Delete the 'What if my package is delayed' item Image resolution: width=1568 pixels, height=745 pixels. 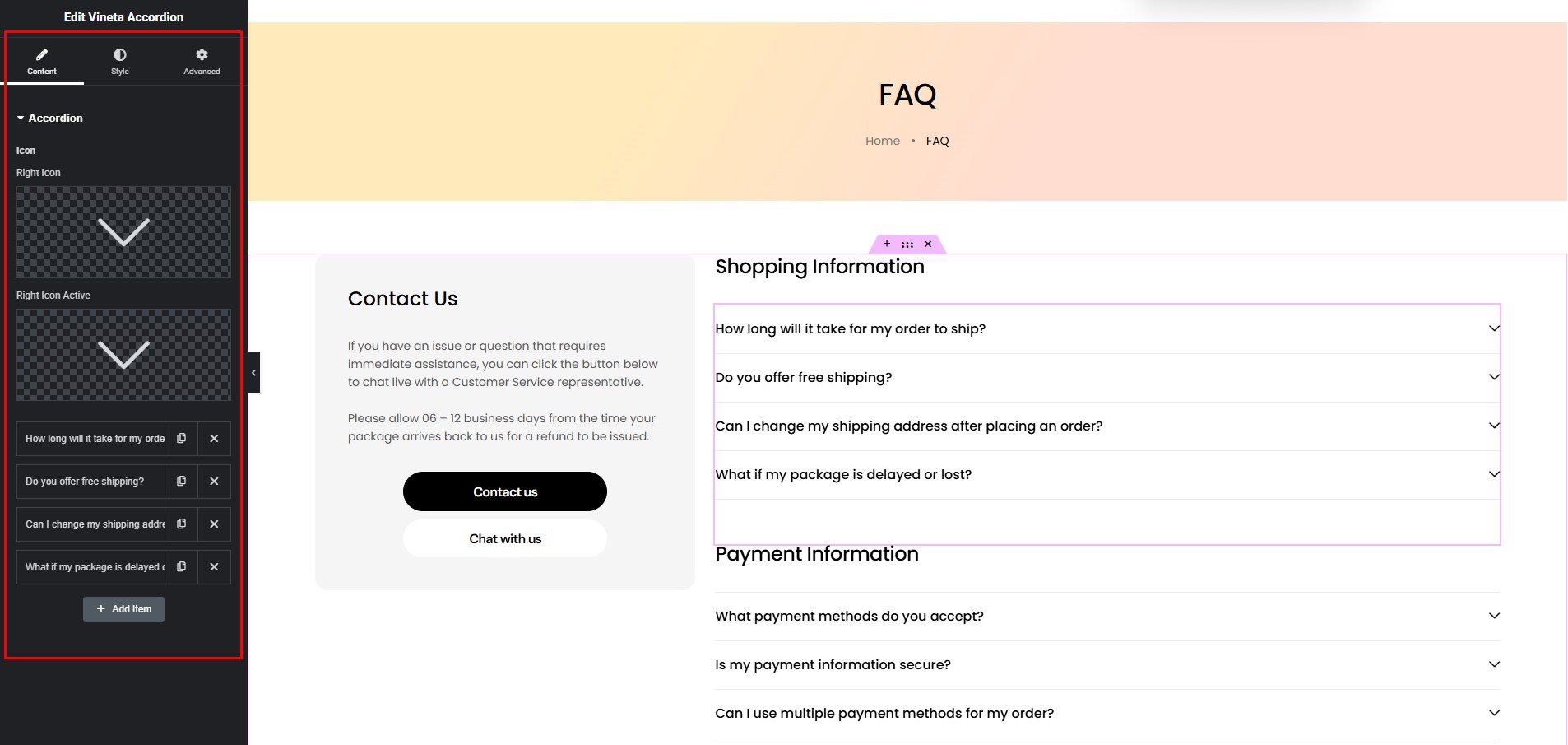[214, 567]
